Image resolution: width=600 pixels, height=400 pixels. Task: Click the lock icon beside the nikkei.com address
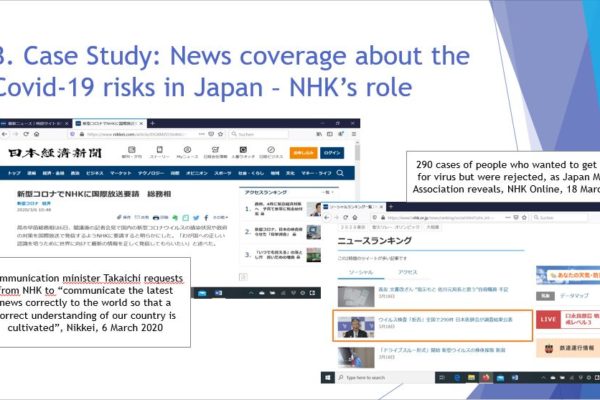point(82,134)
